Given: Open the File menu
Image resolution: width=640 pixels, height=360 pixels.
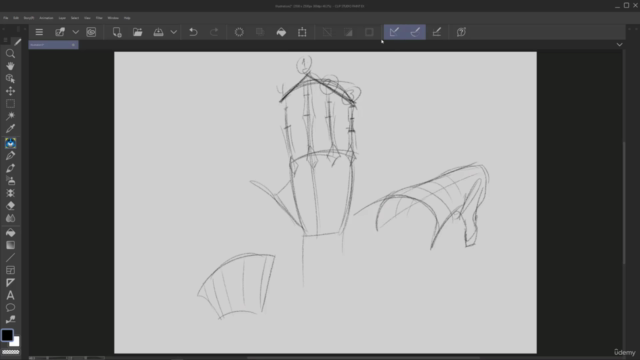Looking at the screenshot, I should 6,18.
